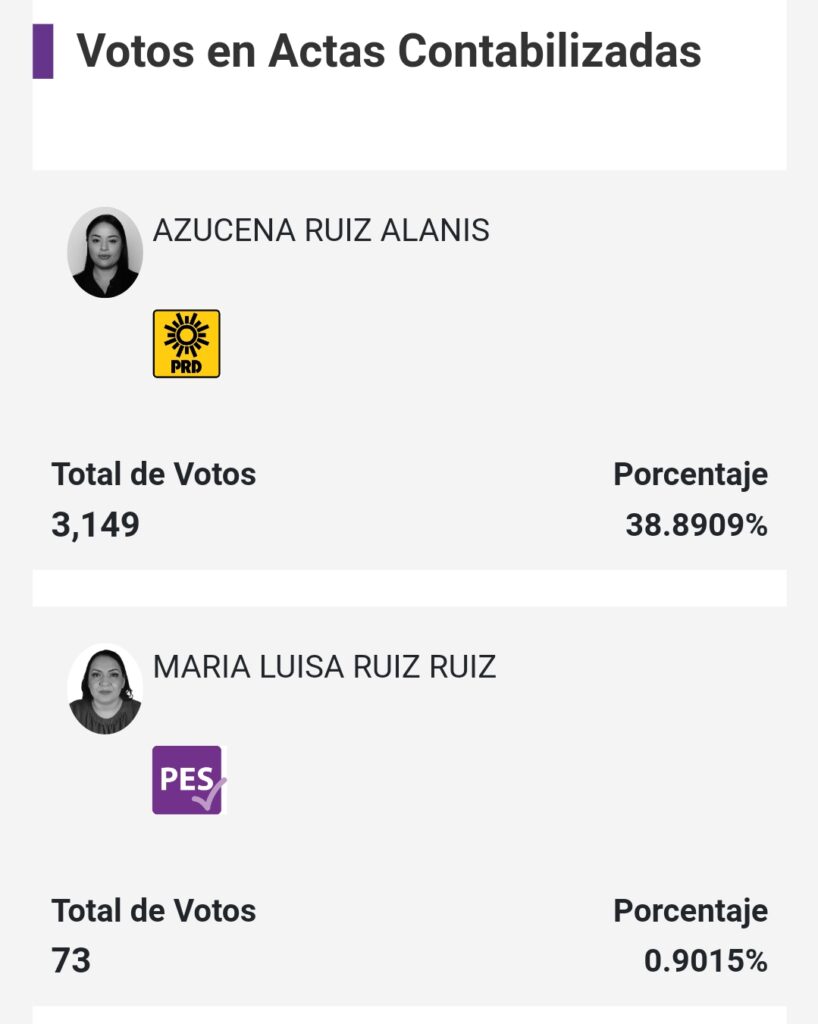Select the 3,149 vote count
Viewport: 818px width, 1024px height.
tap(96, 525)
